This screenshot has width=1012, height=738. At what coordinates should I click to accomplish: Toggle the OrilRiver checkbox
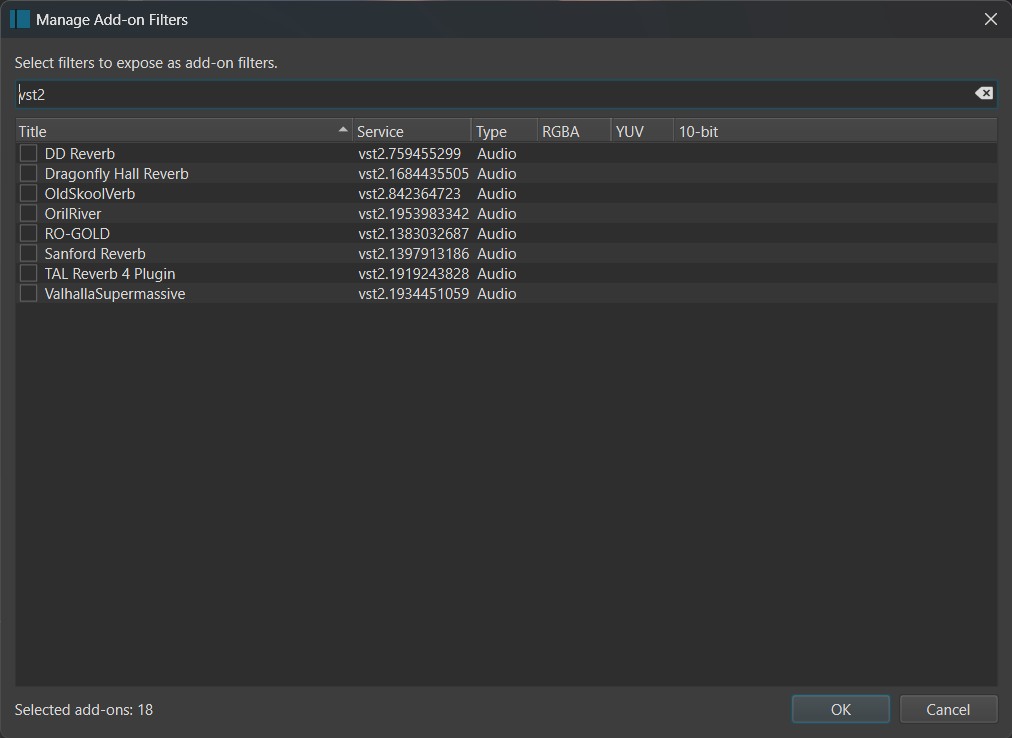coord(28,214)
